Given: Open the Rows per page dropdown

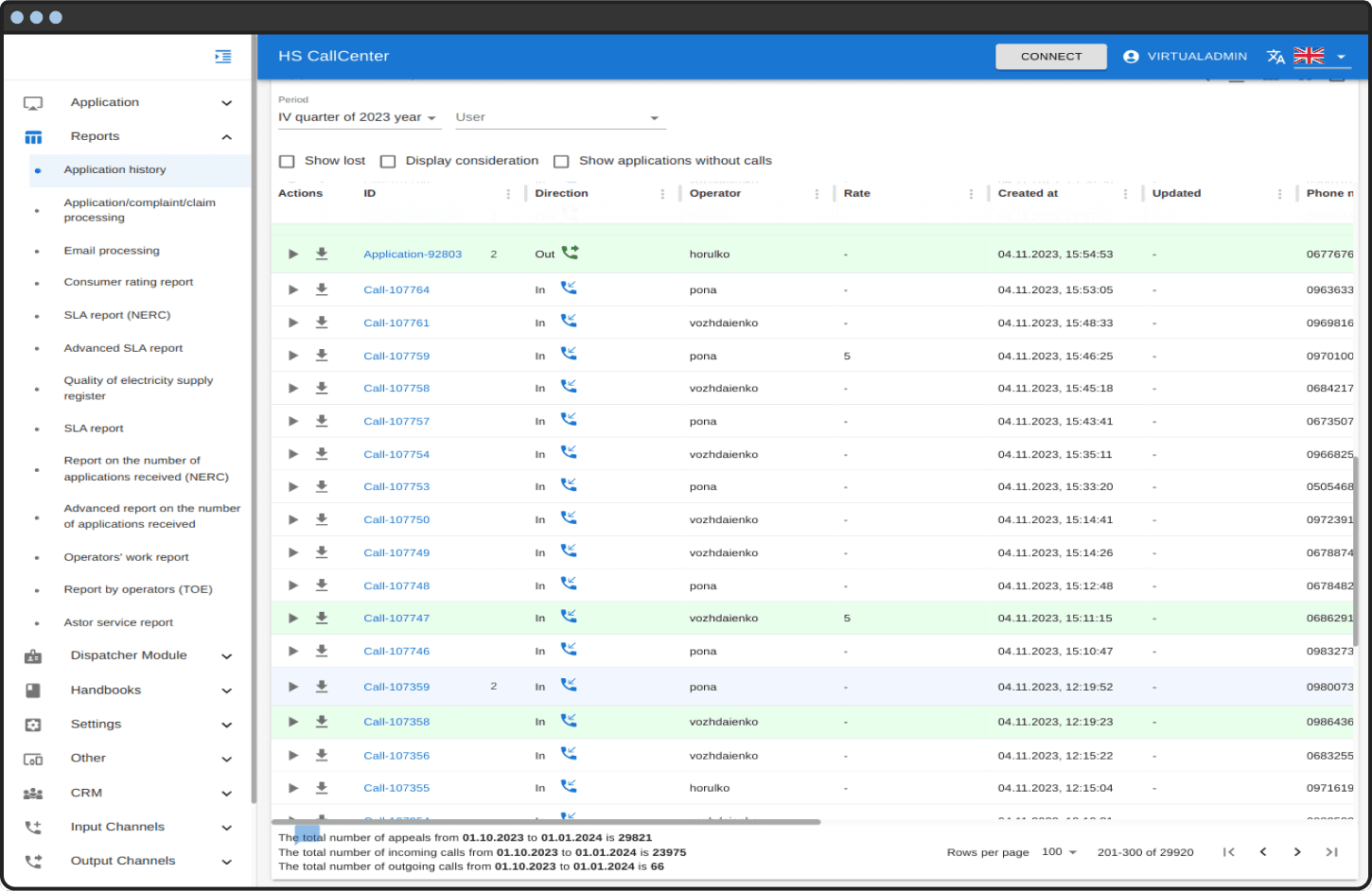Looking at the screenshot, I should 1059,852.
